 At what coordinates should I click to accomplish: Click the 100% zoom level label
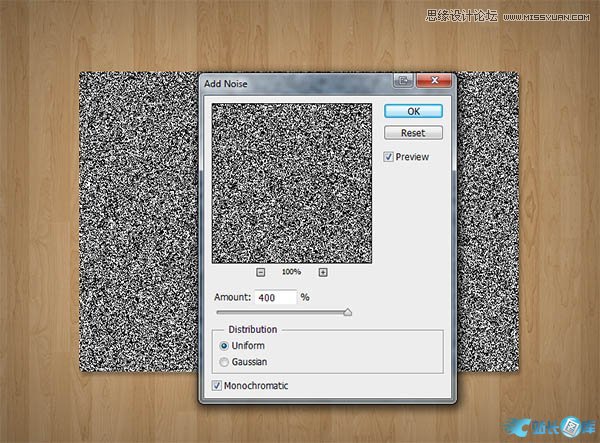(292, 272)
